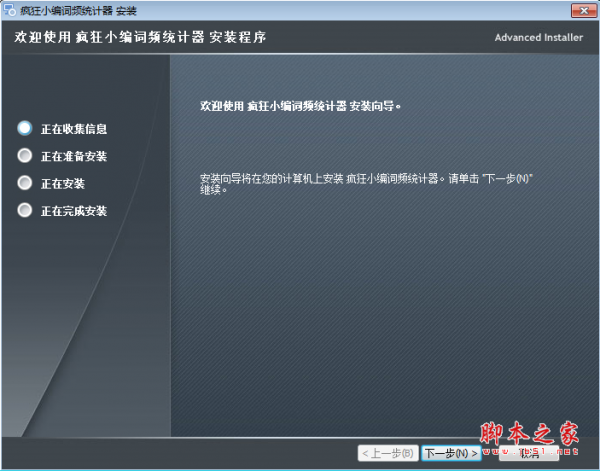Click the 正在安装 label text
The image size is (600, 471).
coord(63,184)
